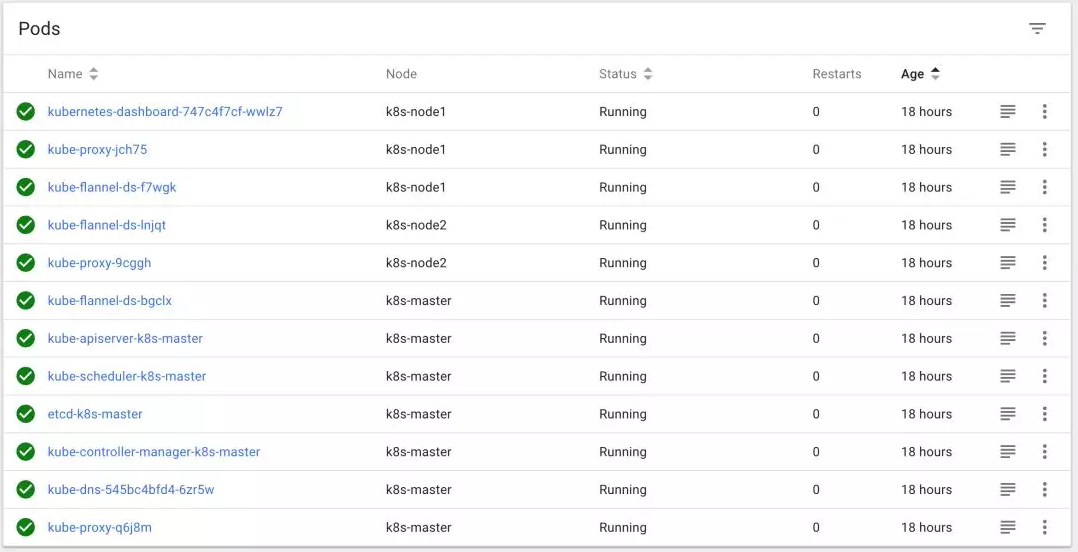
Task: Open the kubernetes-dashboard-747c4f7cf-wwlz7 pod link
Action: (165, 112)
